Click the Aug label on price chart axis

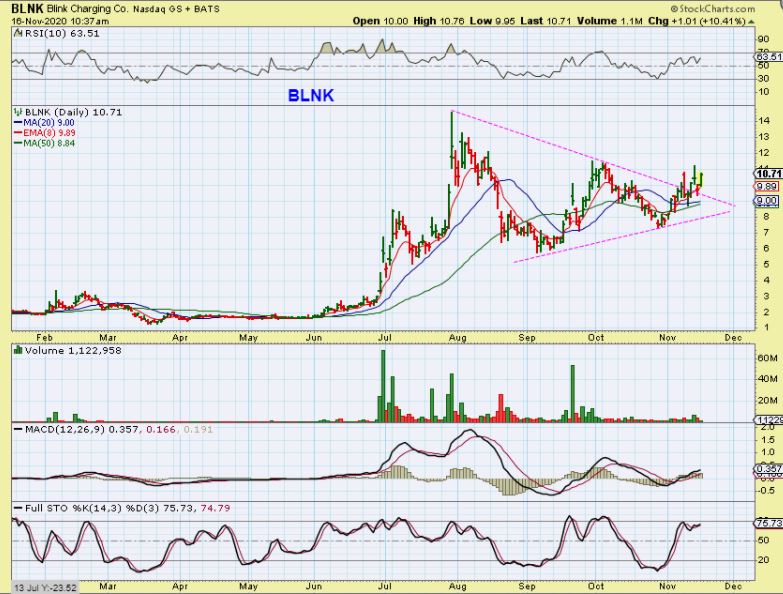[457, 337]
